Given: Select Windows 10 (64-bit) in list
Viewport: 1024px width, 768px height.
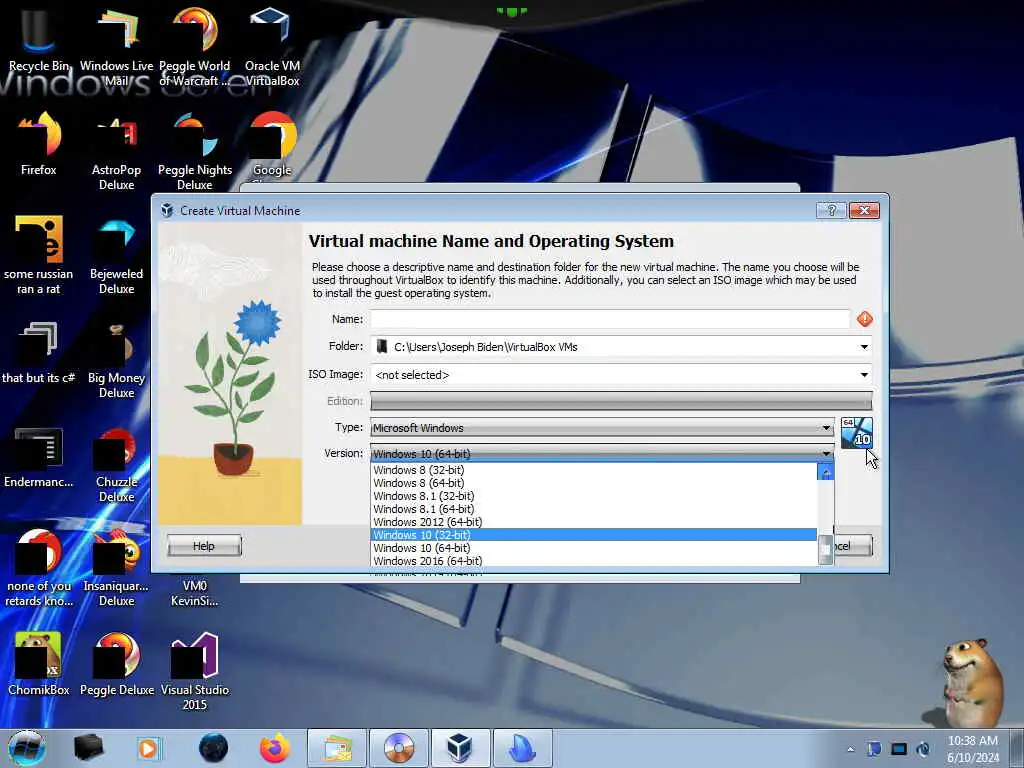Looking at the screenshot, I should (x=594, y=548).
